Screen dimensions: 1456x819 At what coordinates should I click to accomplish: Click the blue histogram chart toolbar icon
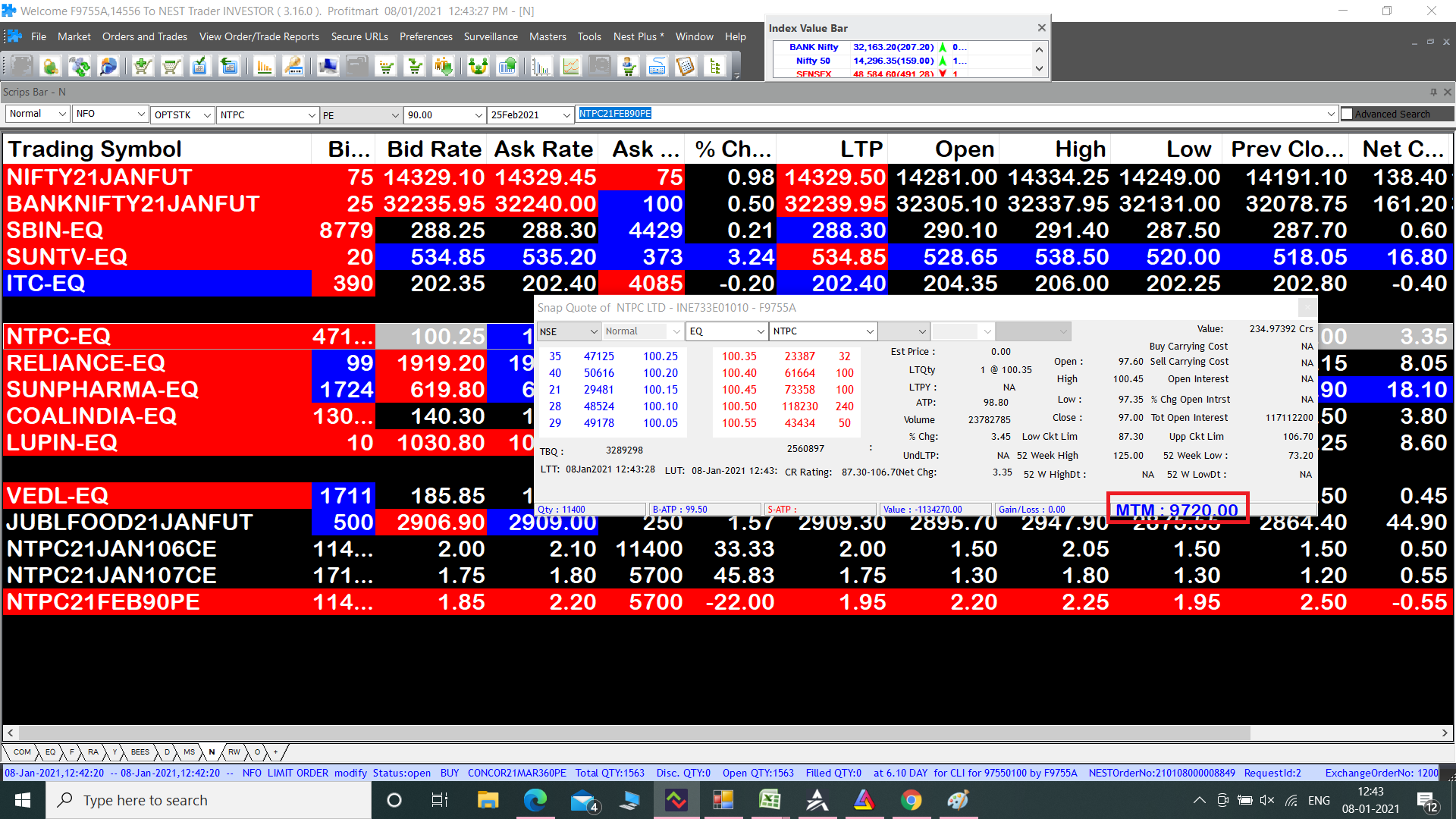(x=541, y=67)
